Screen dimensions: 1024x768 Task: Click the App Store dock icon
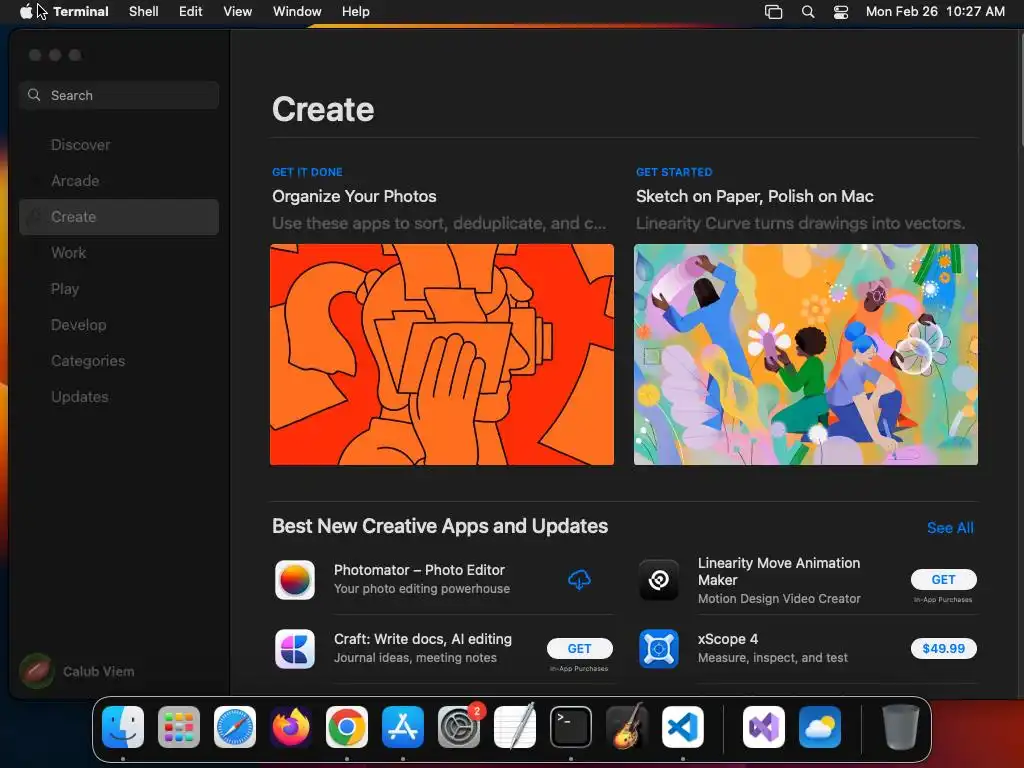403,727
